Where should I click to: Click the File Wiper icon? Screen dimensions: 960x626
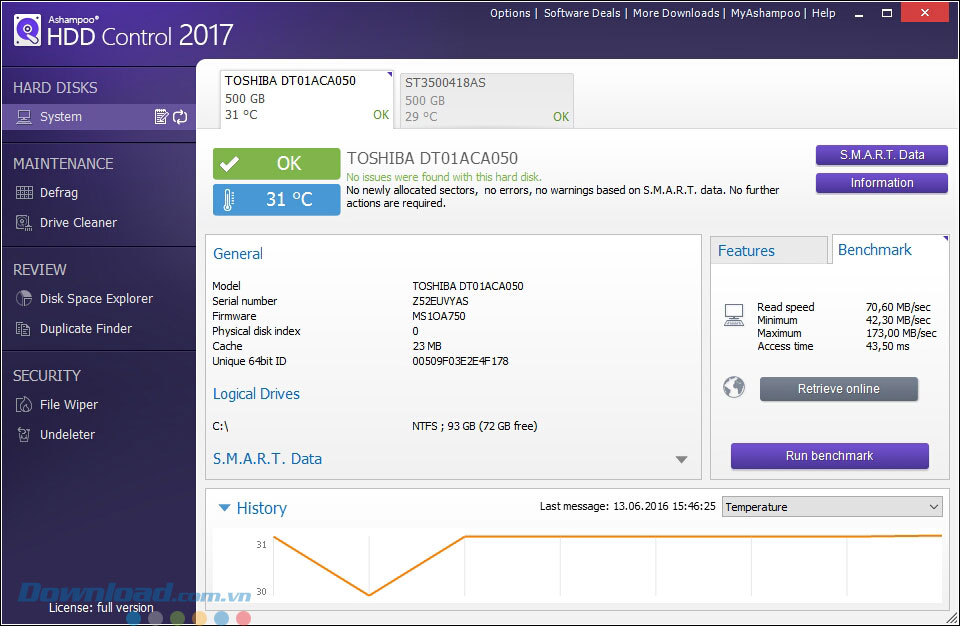(x=24, y=405)
